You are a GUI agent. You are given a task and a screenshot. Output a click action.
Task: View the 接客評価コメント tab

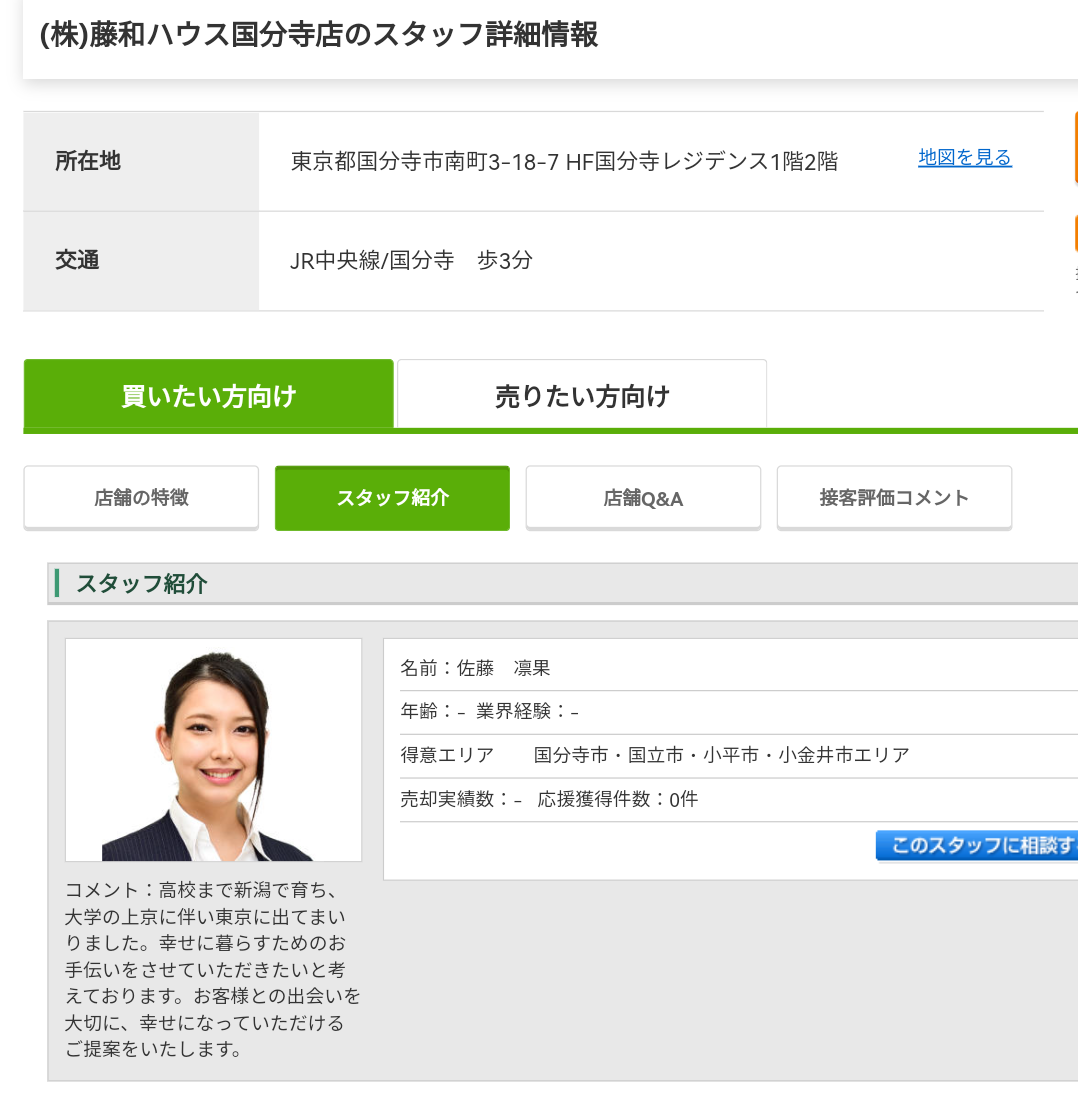(x=894, y=497)
